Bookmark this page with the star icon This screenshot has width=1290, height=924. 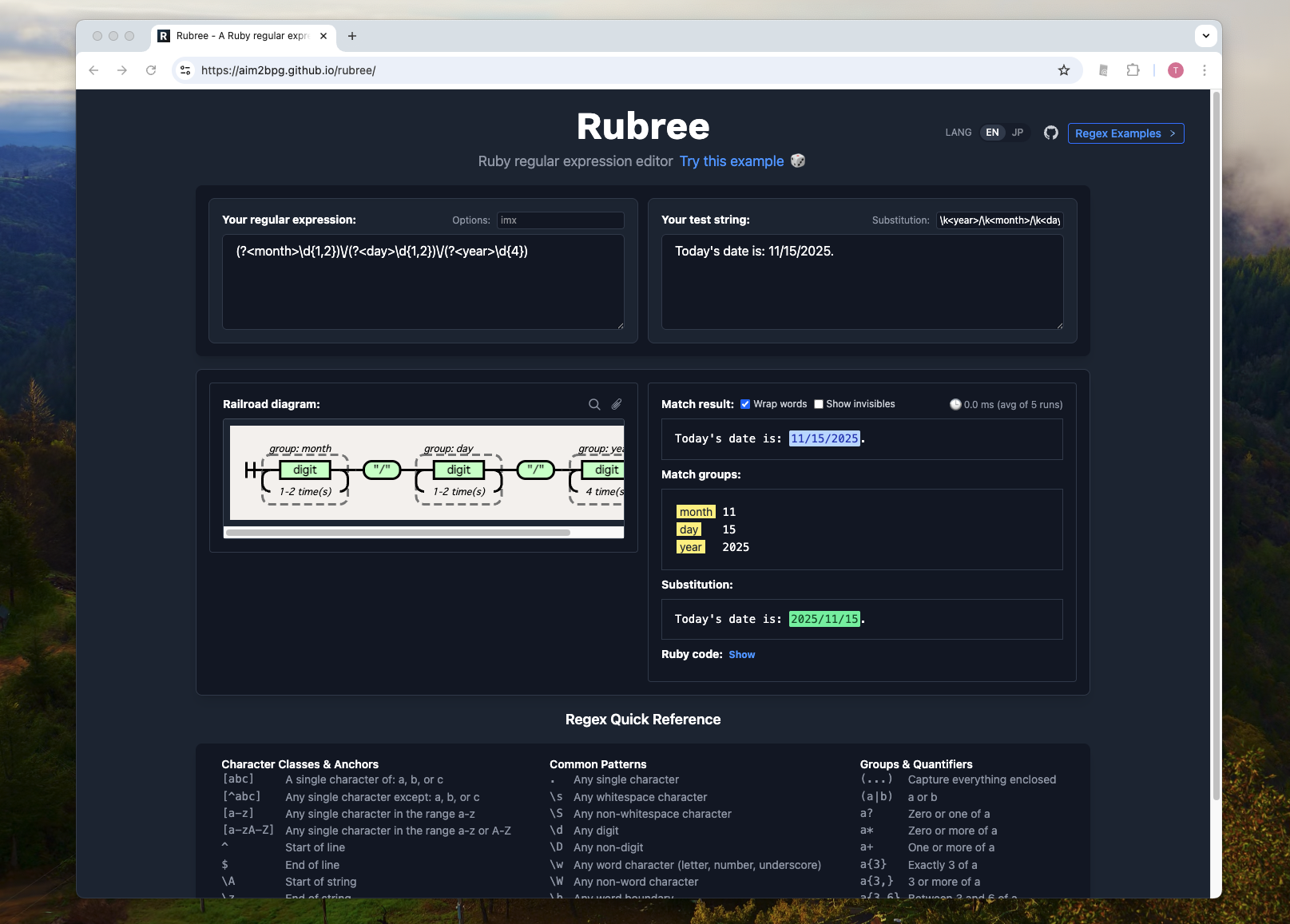click(1063, 70)
